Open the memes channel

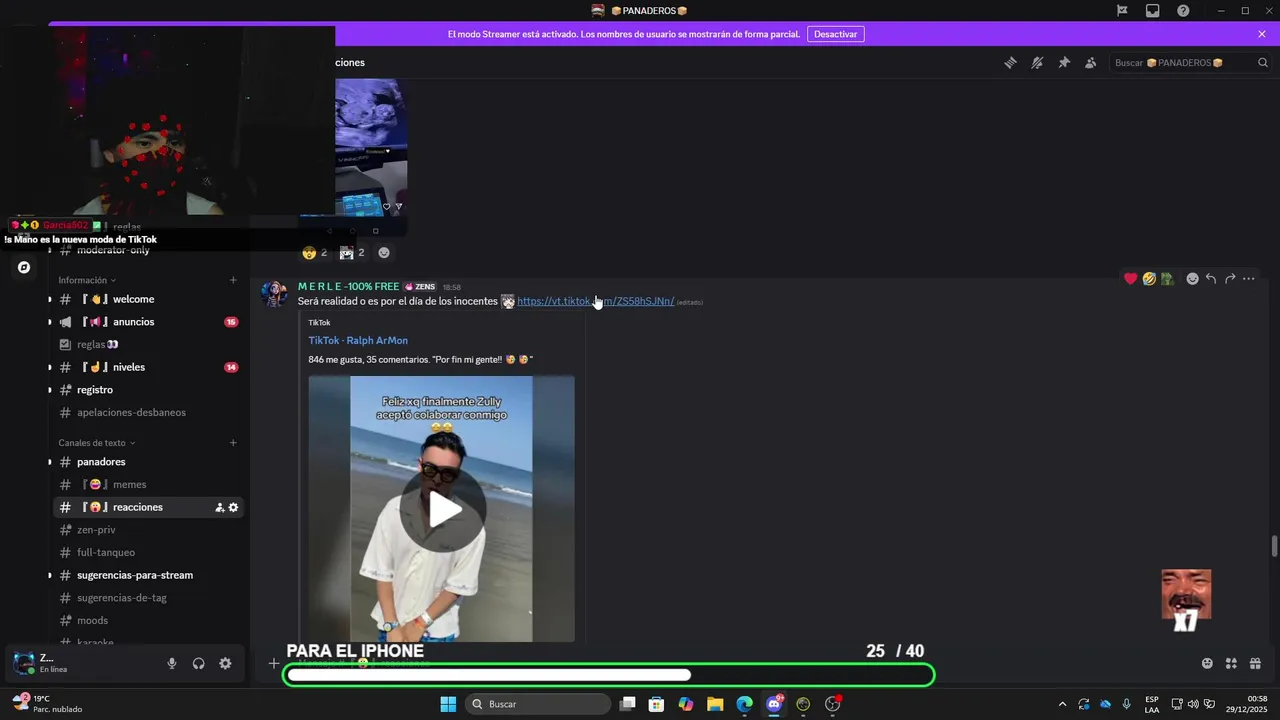(x=148, y=484)
